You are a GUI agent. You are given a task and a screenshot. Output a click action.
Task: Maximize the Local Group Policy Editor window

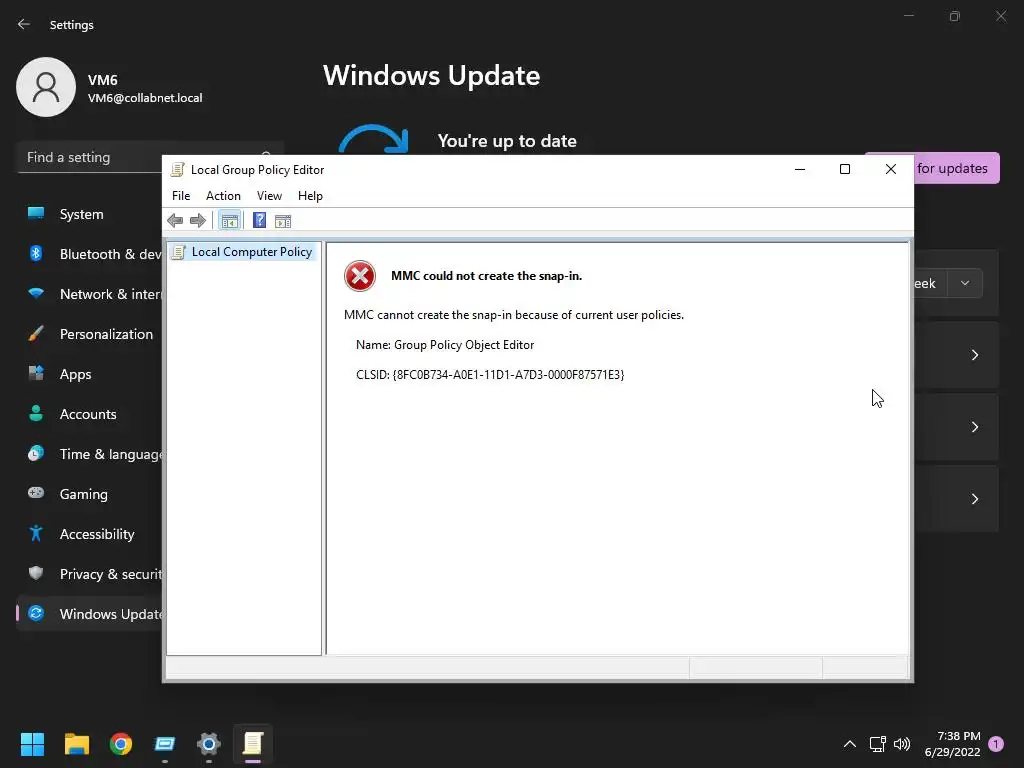pyautogui.click(x=845, y=169)
